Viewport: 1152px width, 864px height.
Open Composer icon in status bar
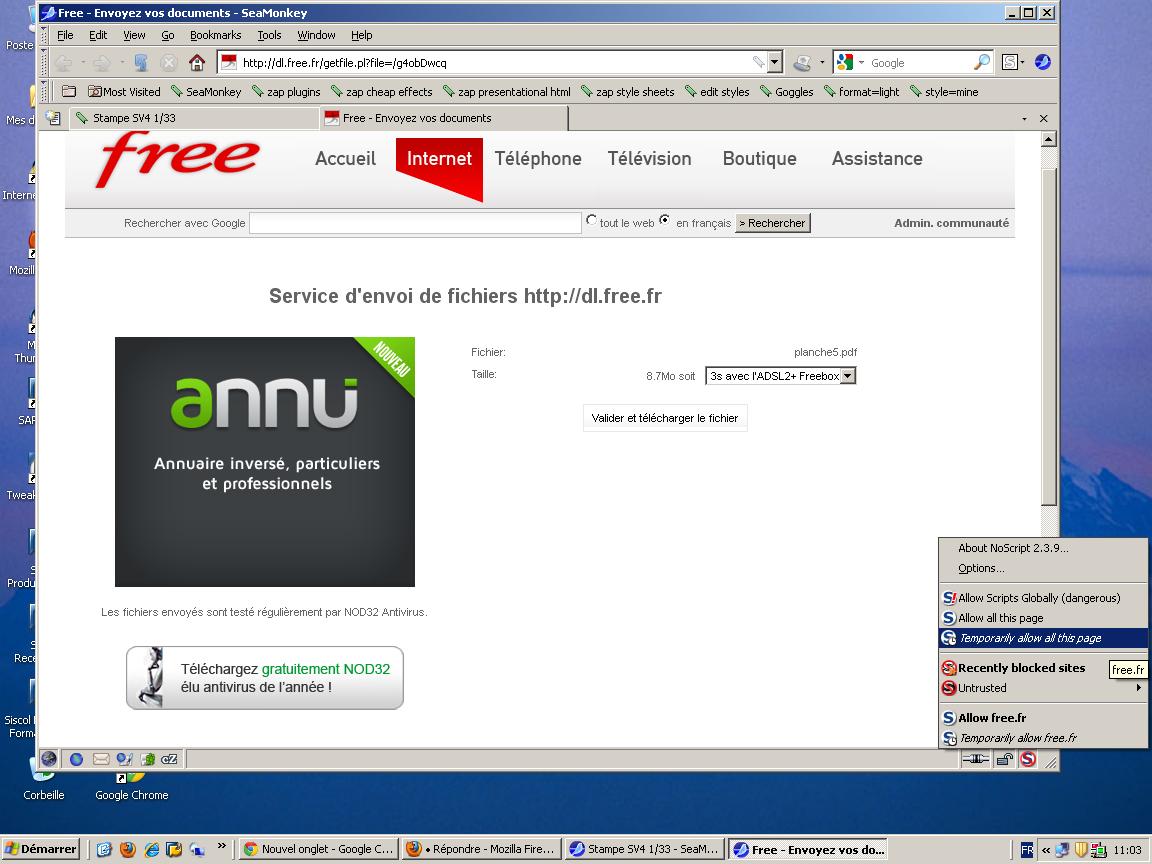click(x=124, y=759)
